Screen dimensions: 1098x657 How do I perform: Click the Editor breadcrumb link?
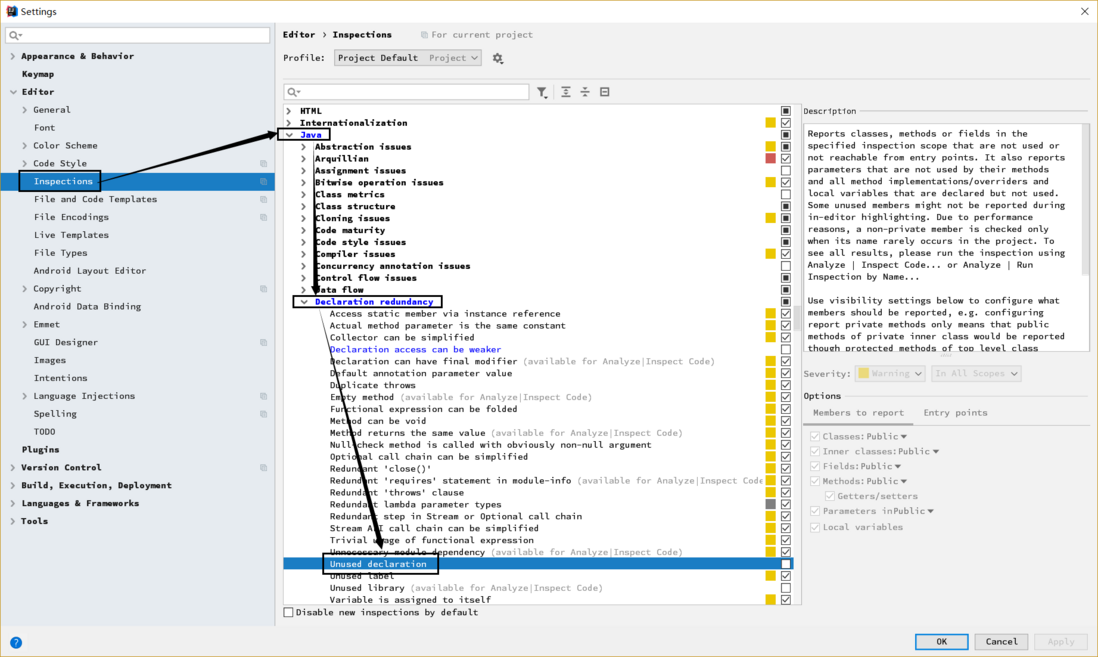pyautogui.click(x=299, y=34)
